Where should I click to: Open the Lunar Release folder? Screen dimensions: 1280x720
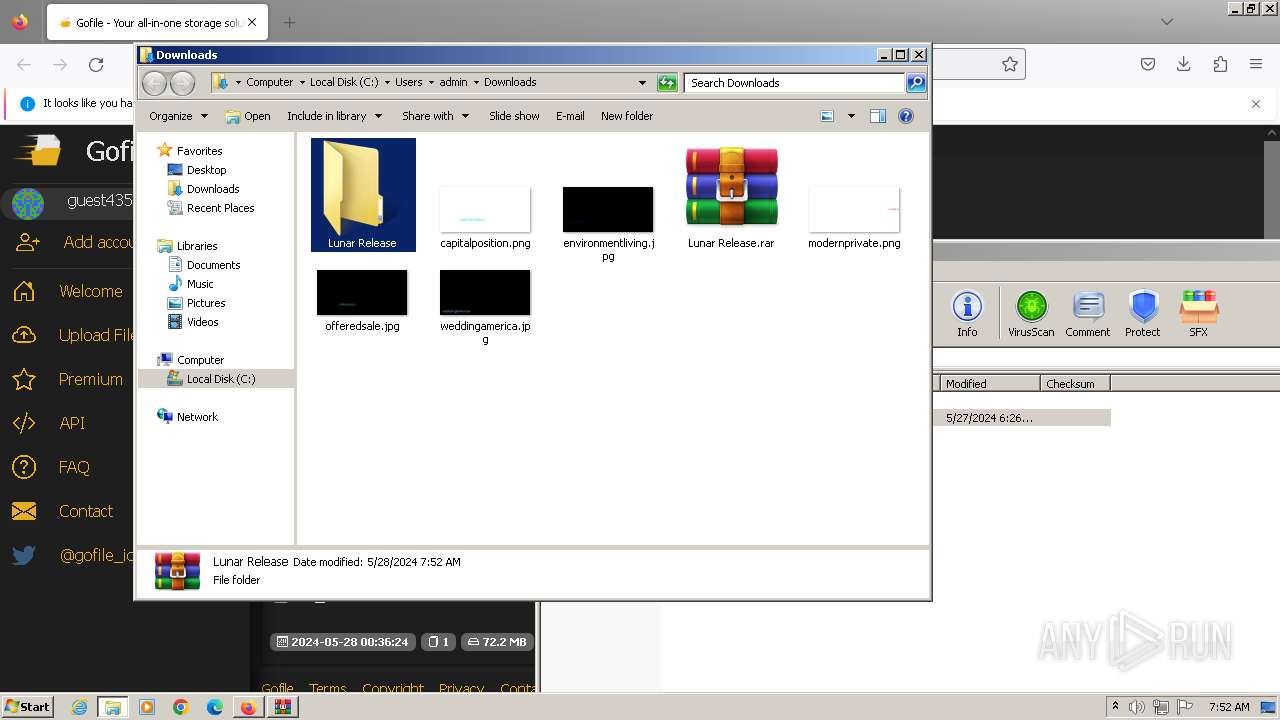pyautogui.click(x=363, y=194)
